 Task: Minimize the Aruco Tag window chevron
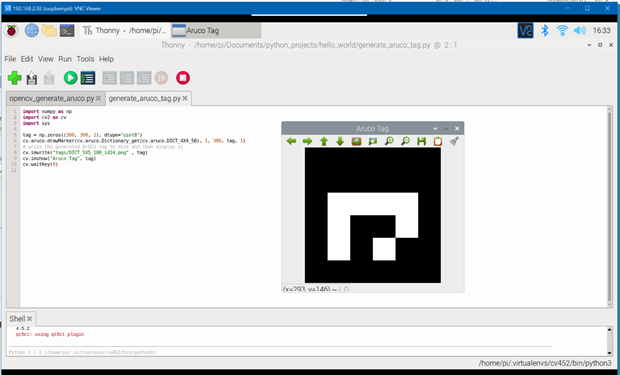point(435,129)
